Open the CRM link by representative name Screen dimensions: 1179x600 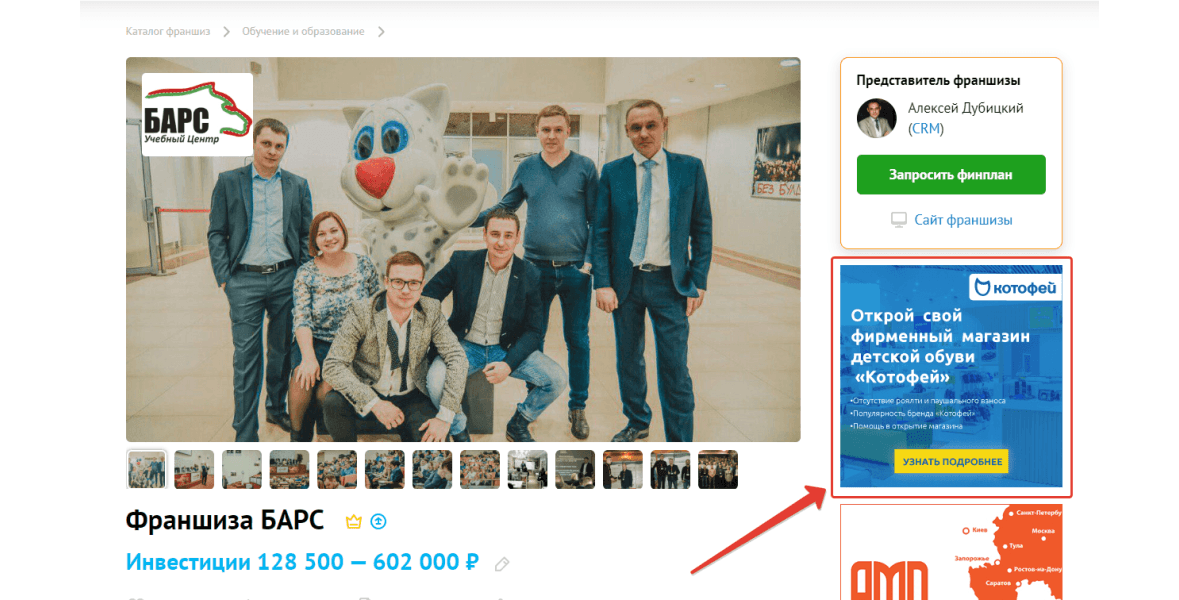coord(926,129)
